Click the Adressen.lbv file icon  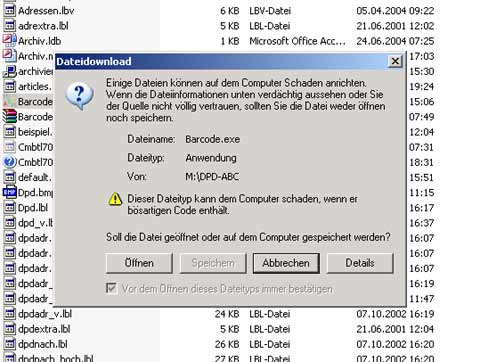[9, 10]
